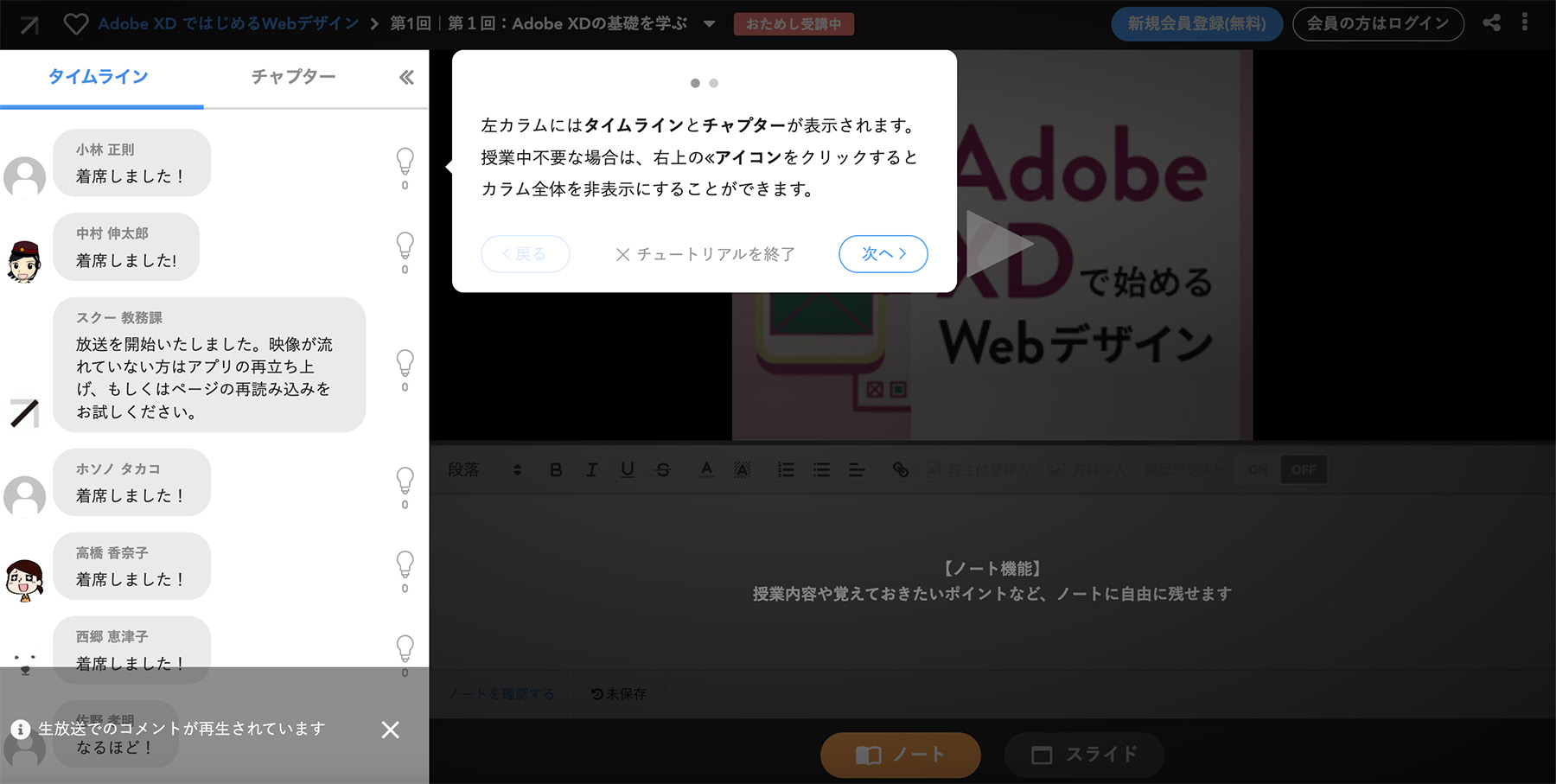Screen dimensions: 1556x784
Task: Click lightbulb icon beside ホソノ タカコ comment
Action: [x=405, y=481]
